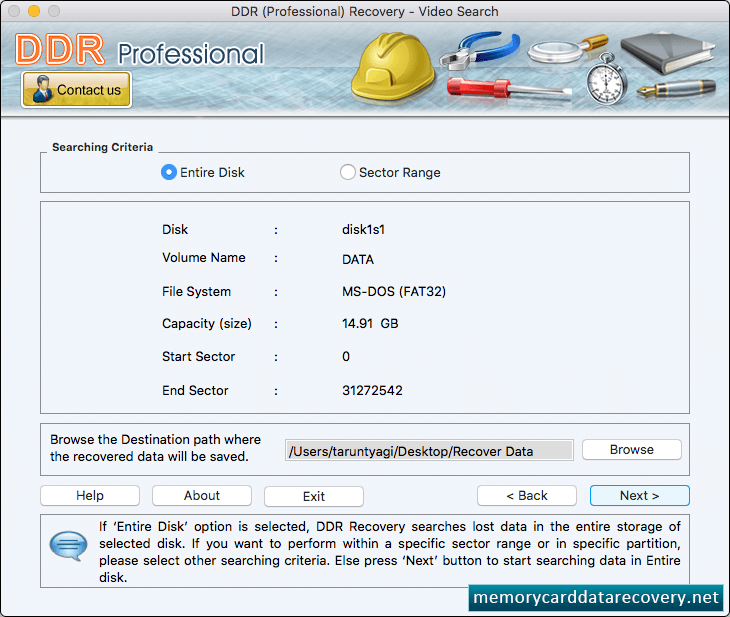Viewport: 730px width, 617px height.
Task: Click the 'Searching Criteria' group heading
Action: [102, 147]
